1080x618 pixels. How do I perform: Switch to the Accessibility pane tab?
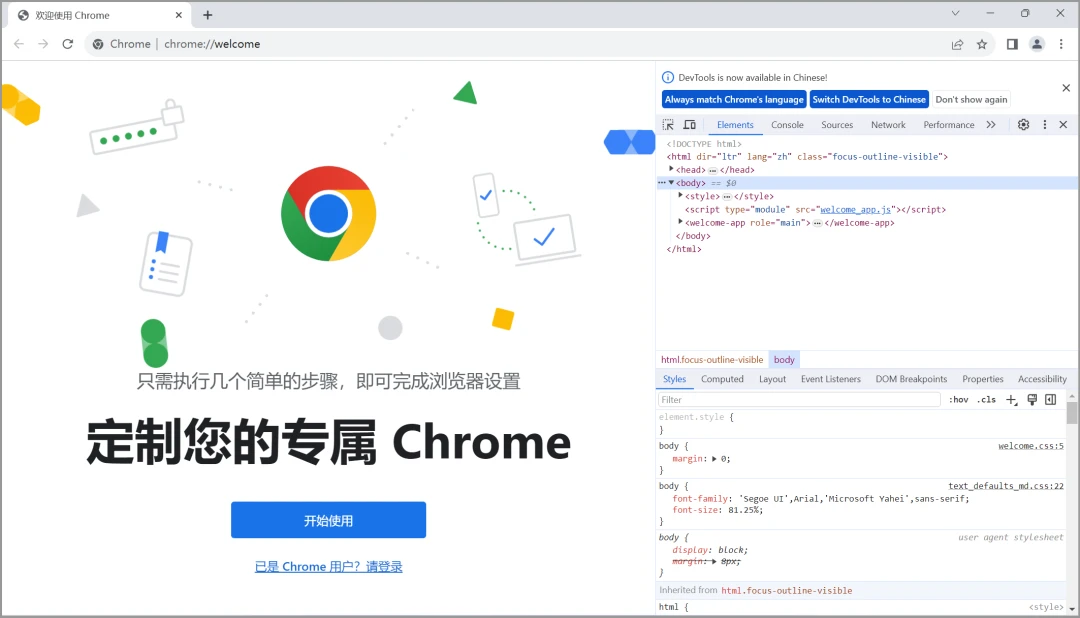(x=1042, y=379)
